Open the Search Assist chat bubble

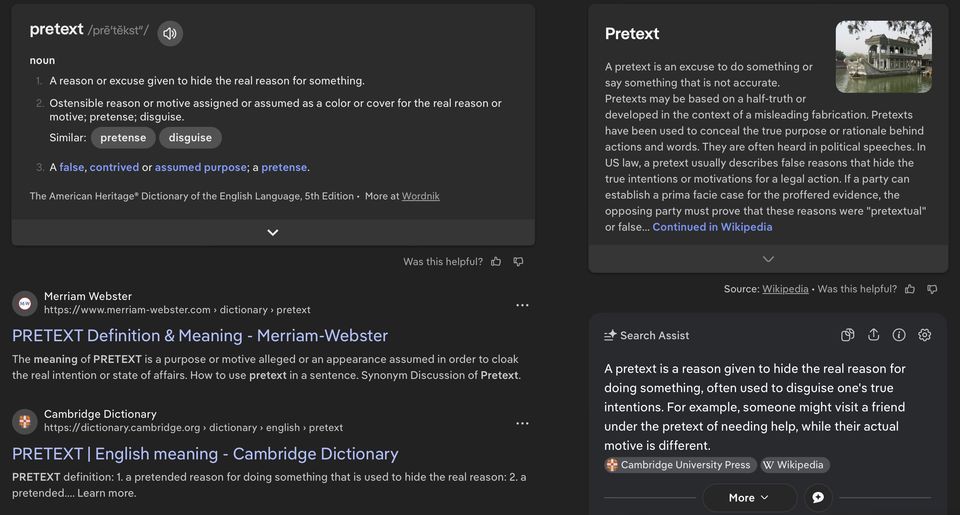(x=818, y=498)
